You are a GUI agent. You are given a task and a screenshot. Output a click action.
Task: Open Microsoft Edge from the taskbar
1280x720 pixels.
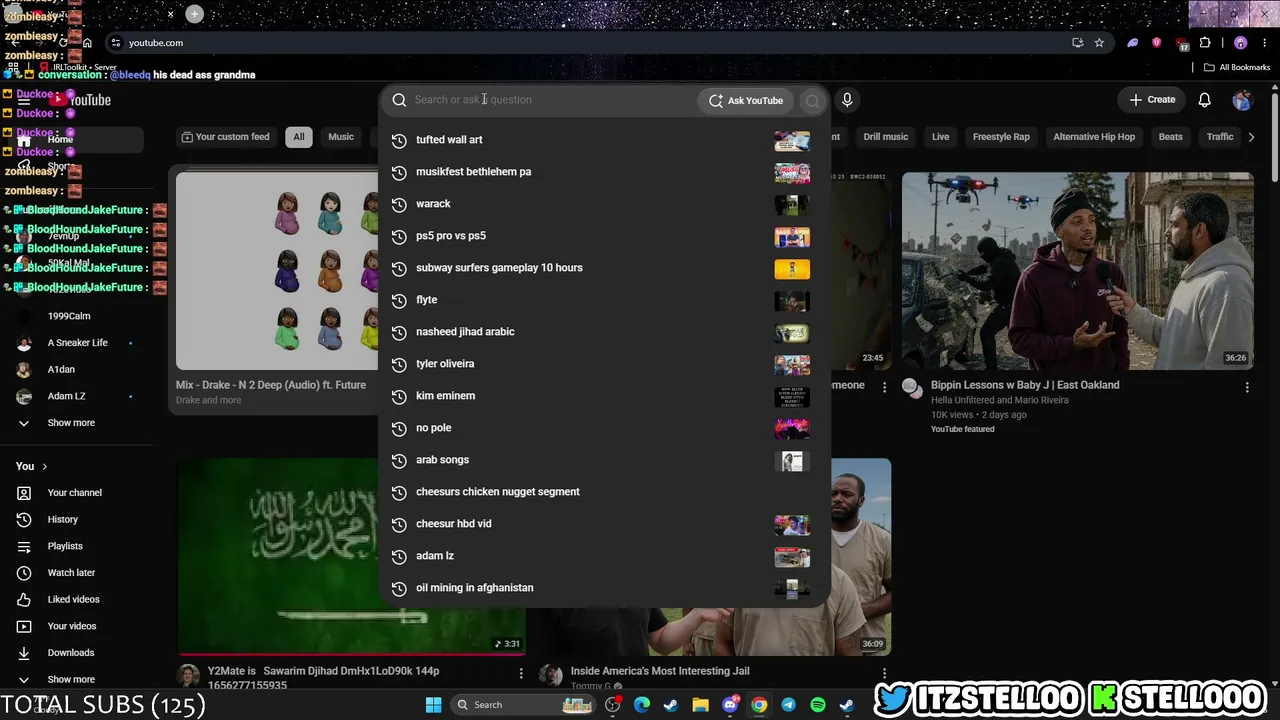pos(642,705)
